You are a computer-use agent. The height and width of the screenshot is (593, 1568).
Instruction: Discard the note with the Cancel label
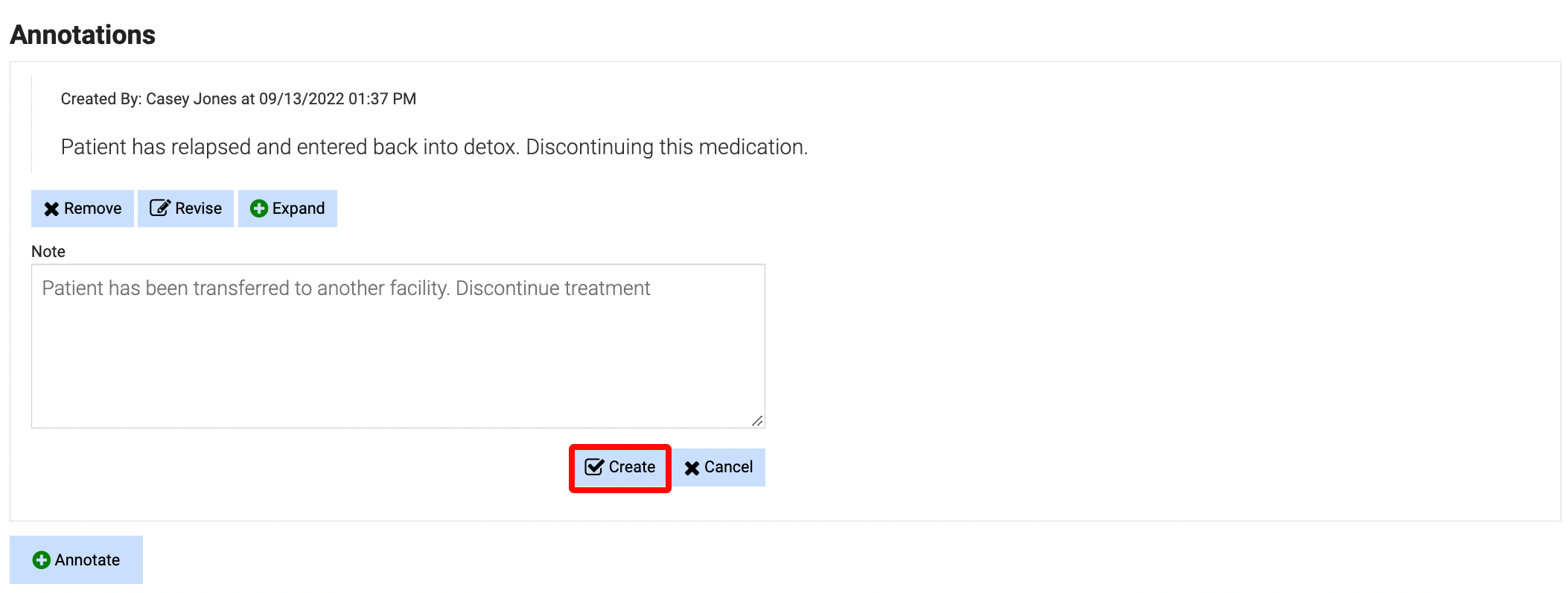tap(728, 467)
